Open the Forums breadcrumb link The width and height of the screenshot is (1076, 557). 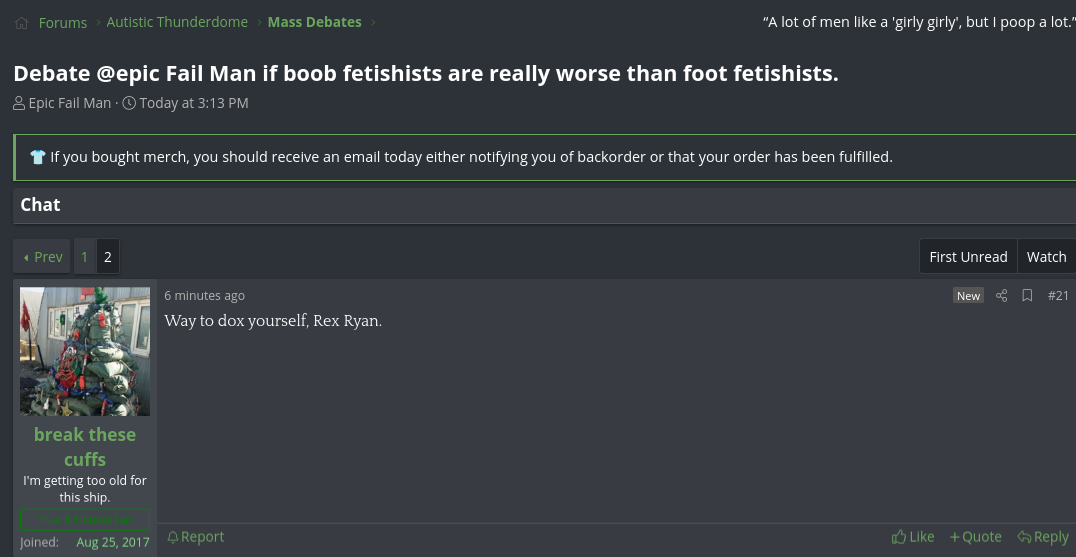point(62,23)
